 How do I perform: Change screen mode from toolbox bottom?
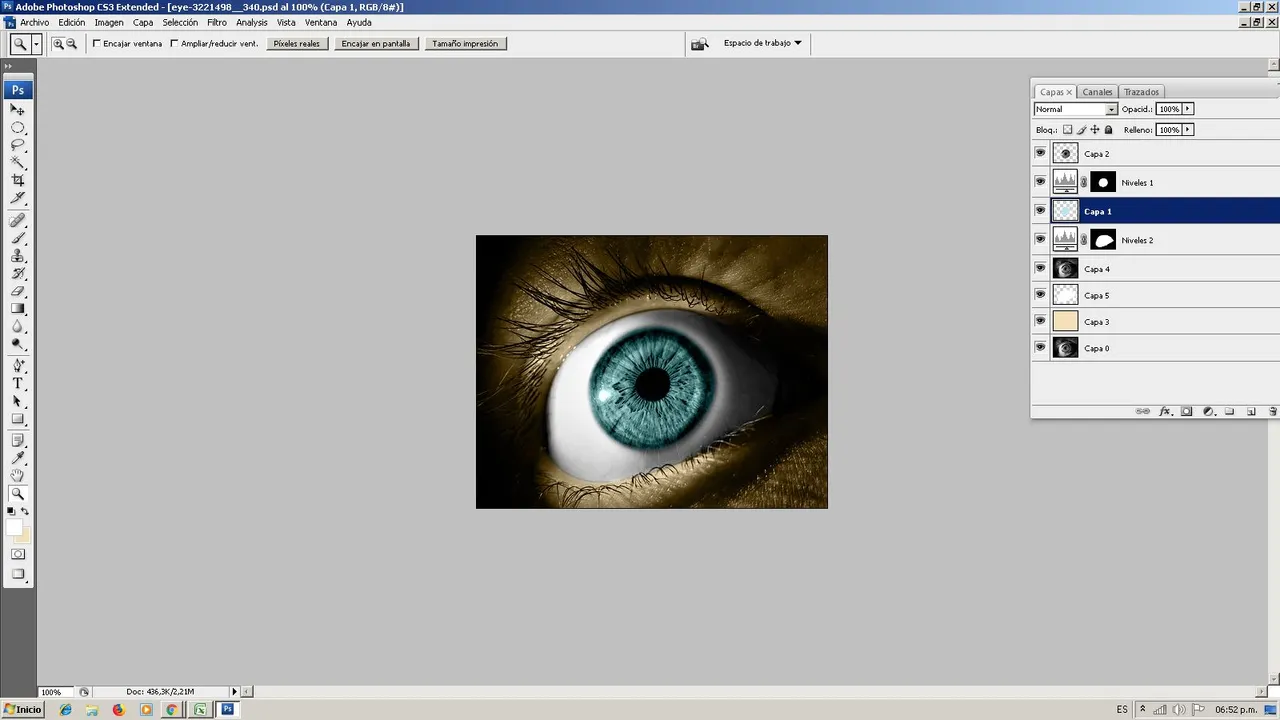[18, 574]
